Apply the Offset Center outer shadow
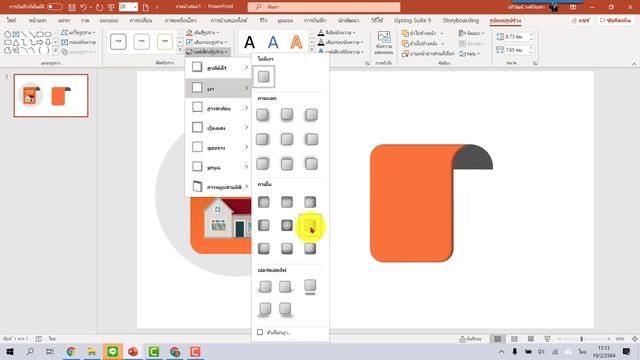The height and width of the screenshot is (360, 640). pyautogui.click(x=287, y=139)
